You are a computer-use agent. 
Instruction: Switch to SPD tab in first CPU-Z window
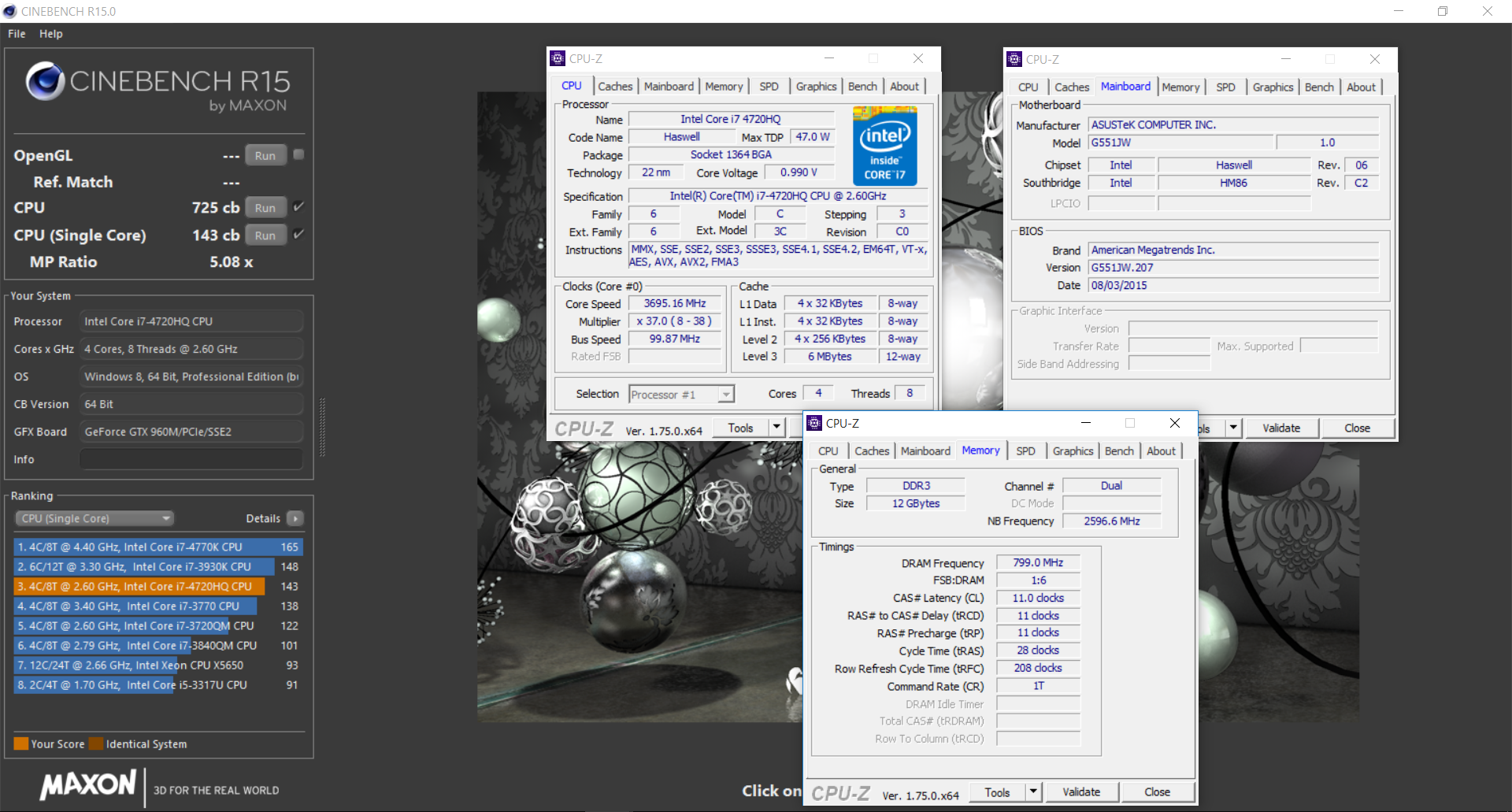click(x=769, y=87)
